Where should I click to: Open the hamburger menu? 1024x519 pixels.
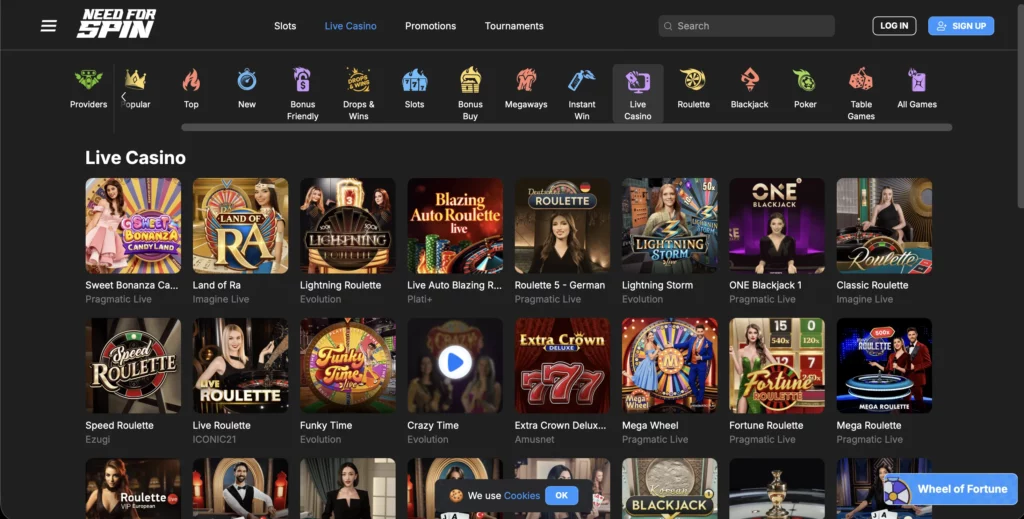[48, 26]
